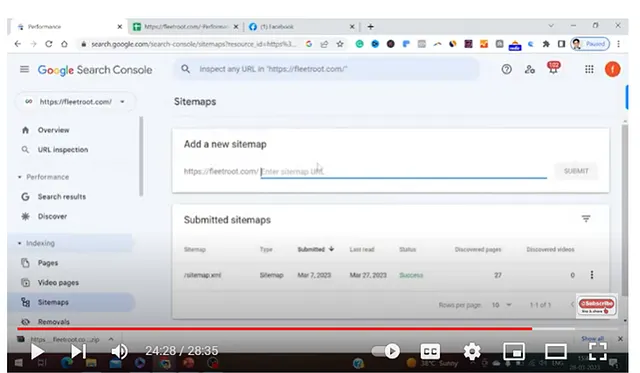Bookmark this page with the star icon

click(340, 44)
